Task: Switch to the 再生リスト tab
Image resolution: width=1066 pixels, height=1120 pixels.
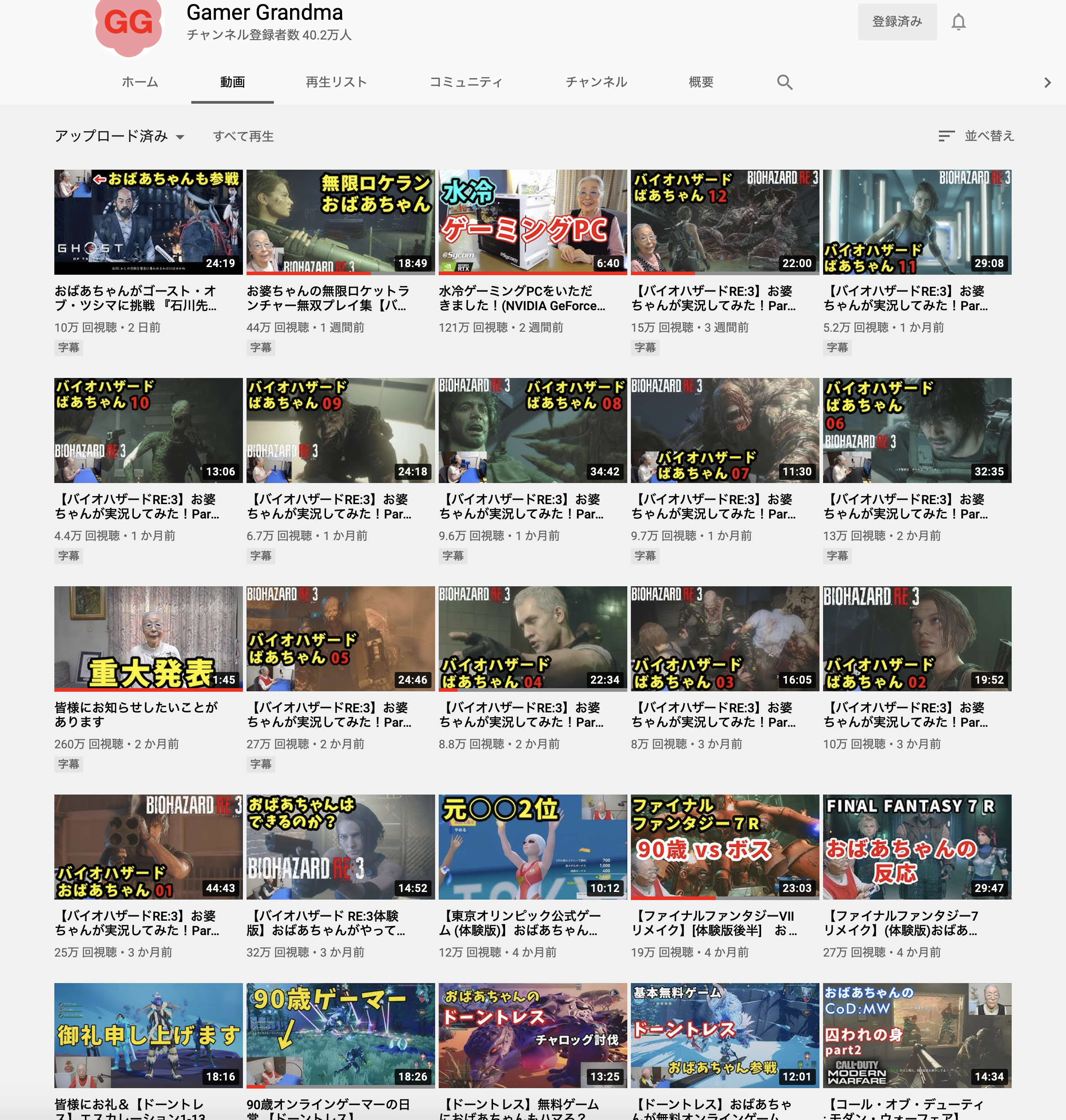Action: tap(336, 82)
